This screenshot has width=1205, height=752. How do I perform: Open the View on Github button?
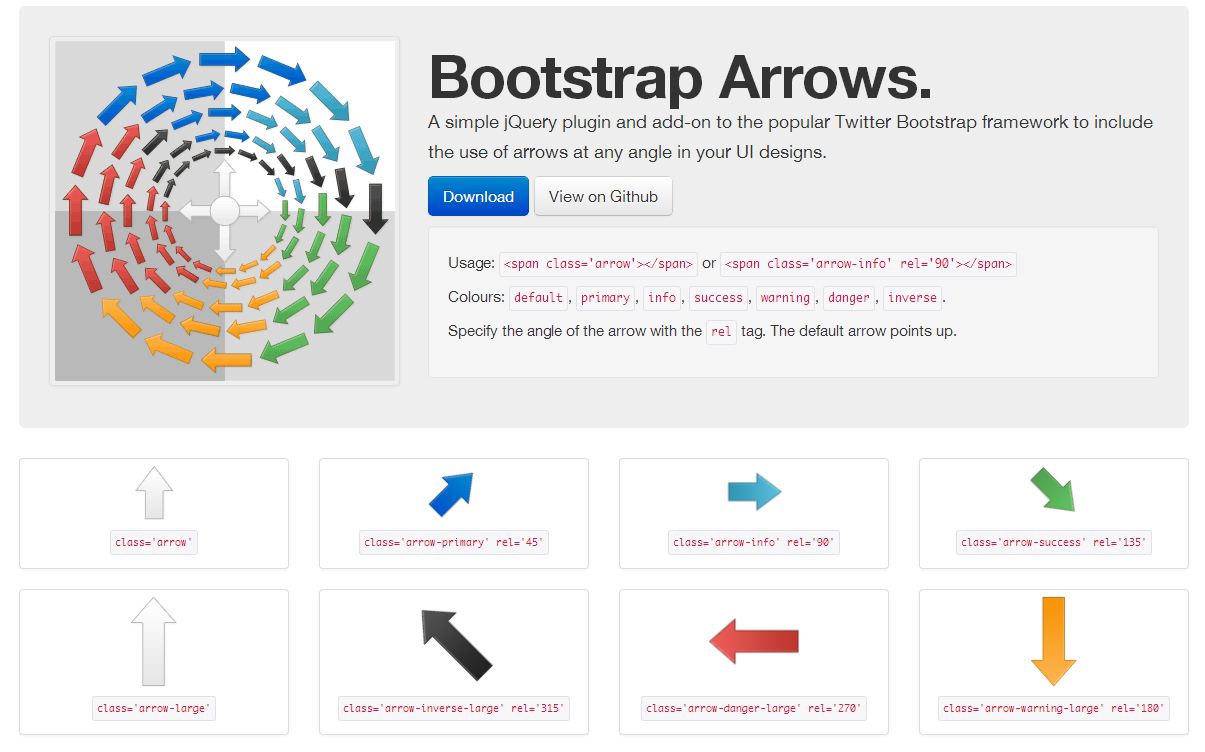coord(603,196)
